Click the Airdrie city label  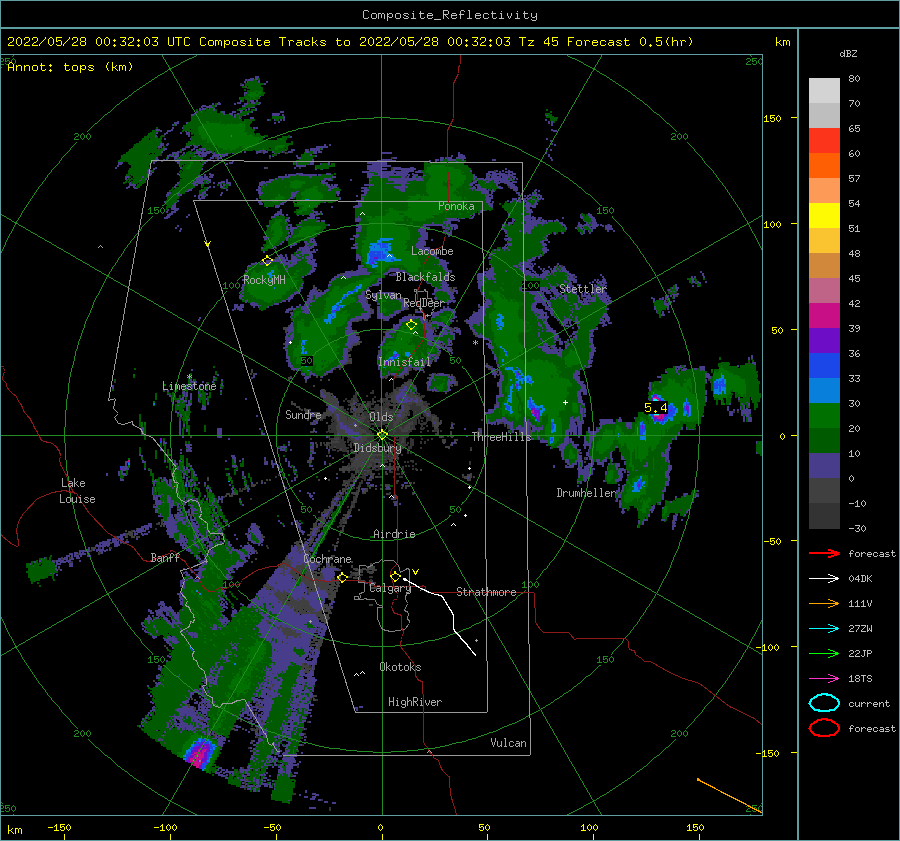(394, 534)
